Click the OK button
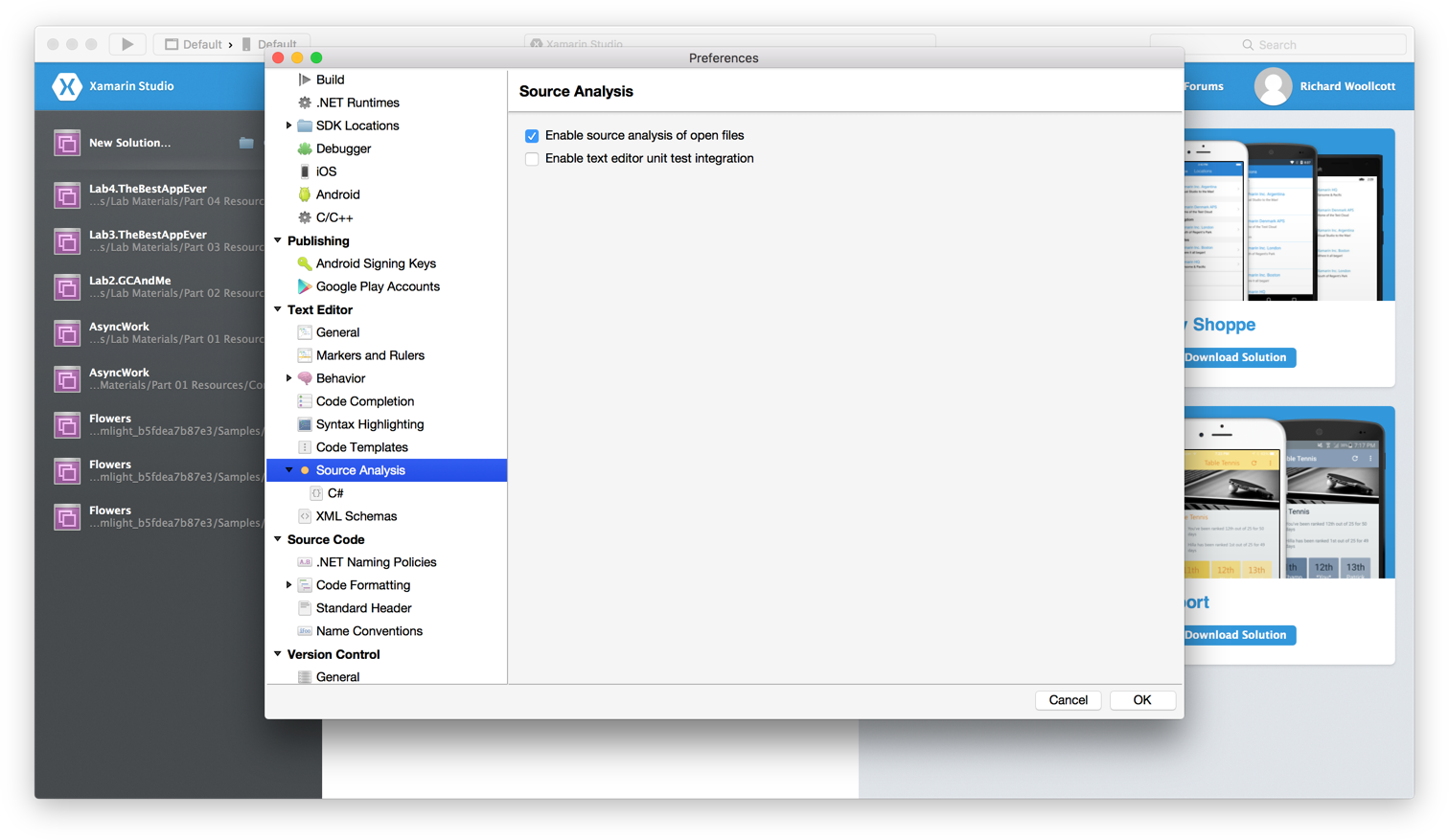 (1142, 700)
